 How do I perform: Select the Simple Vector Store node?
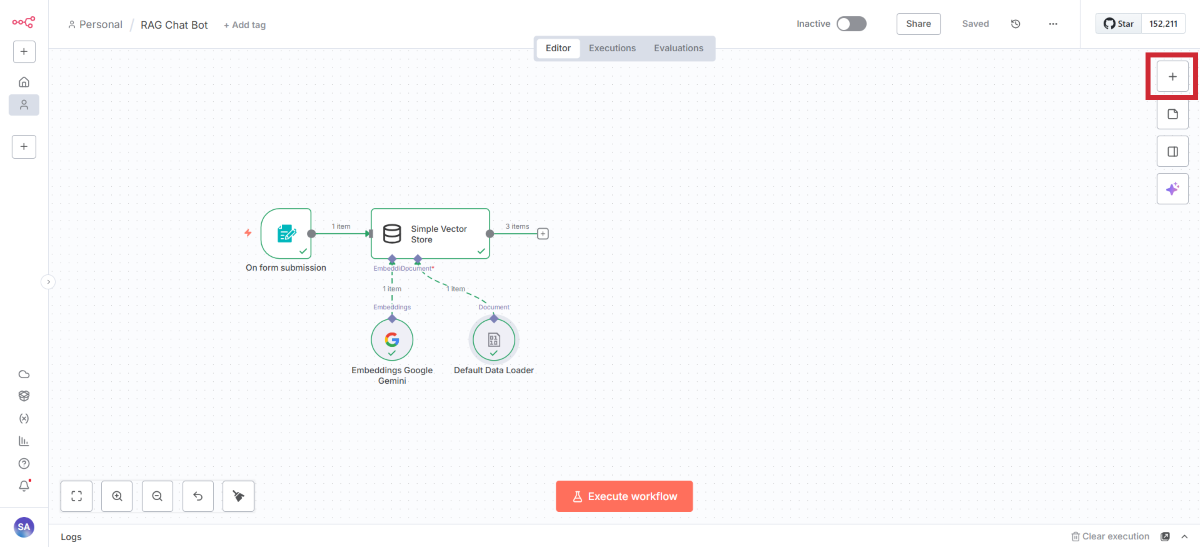tap(430, 233)
